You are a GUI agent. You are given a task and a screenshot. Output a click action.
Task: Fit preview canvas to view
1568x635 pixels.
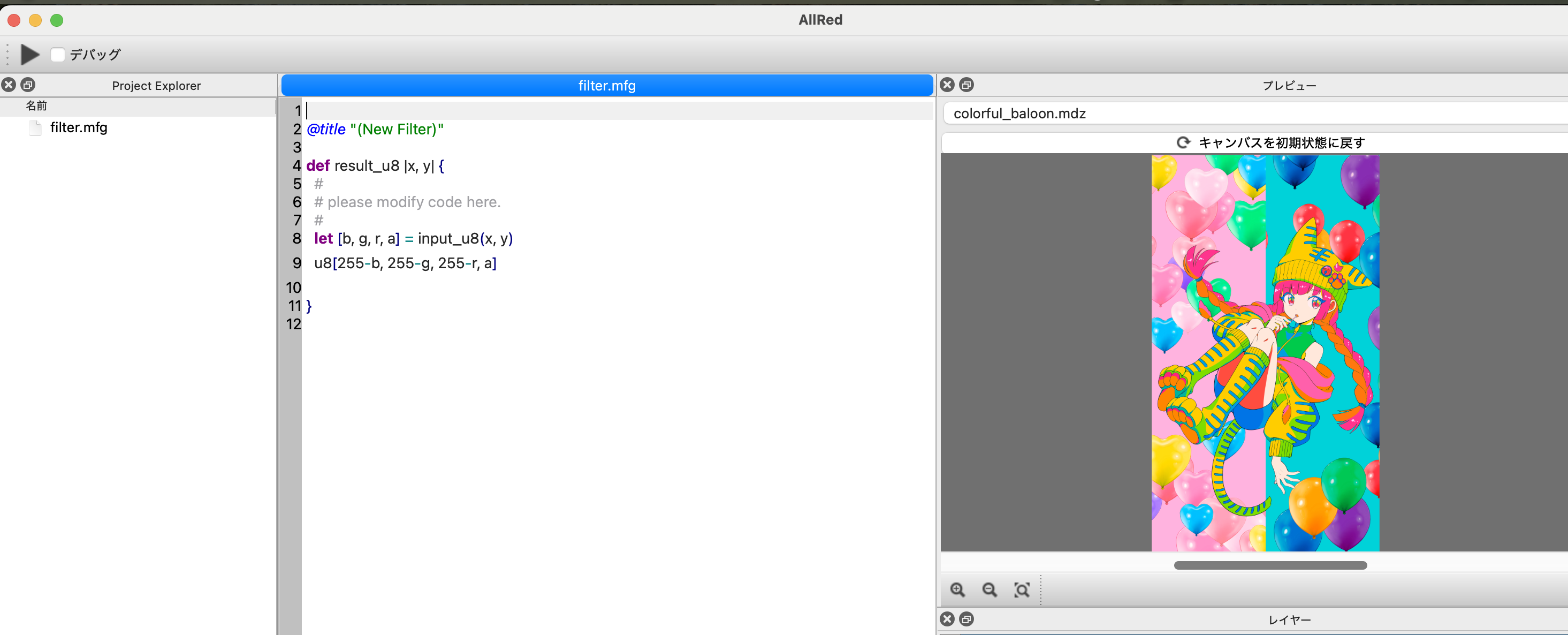1022,589
